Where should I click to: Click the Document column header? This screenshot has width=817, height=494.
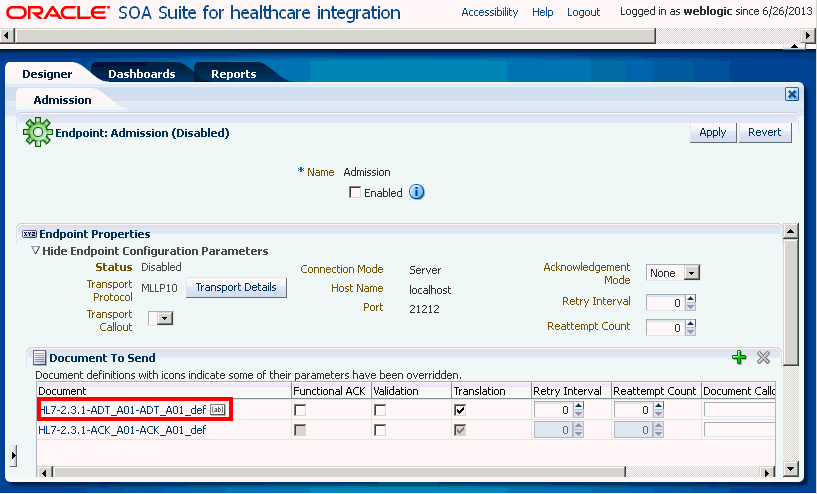164,391
